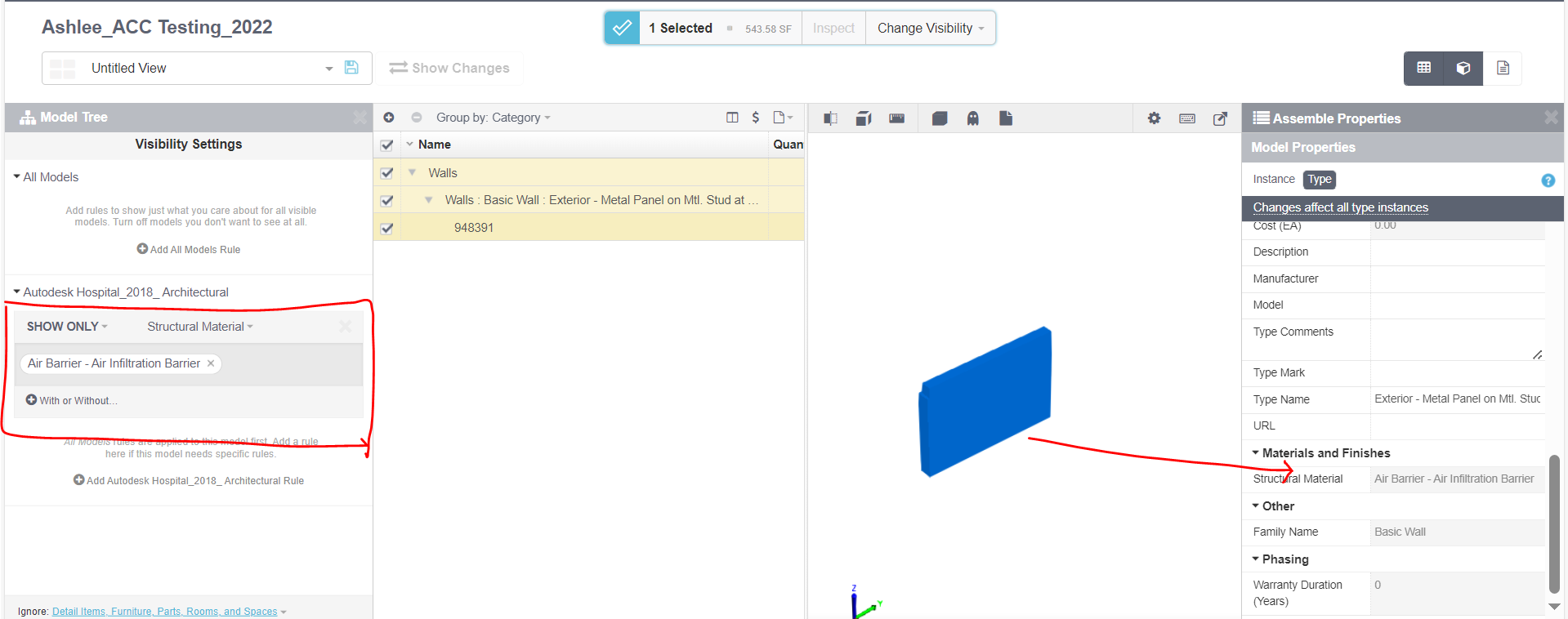The width and height of the screenshot is (1568, 619).
Task: Click the expand all plus icon
Action: [x=389, y=118]
